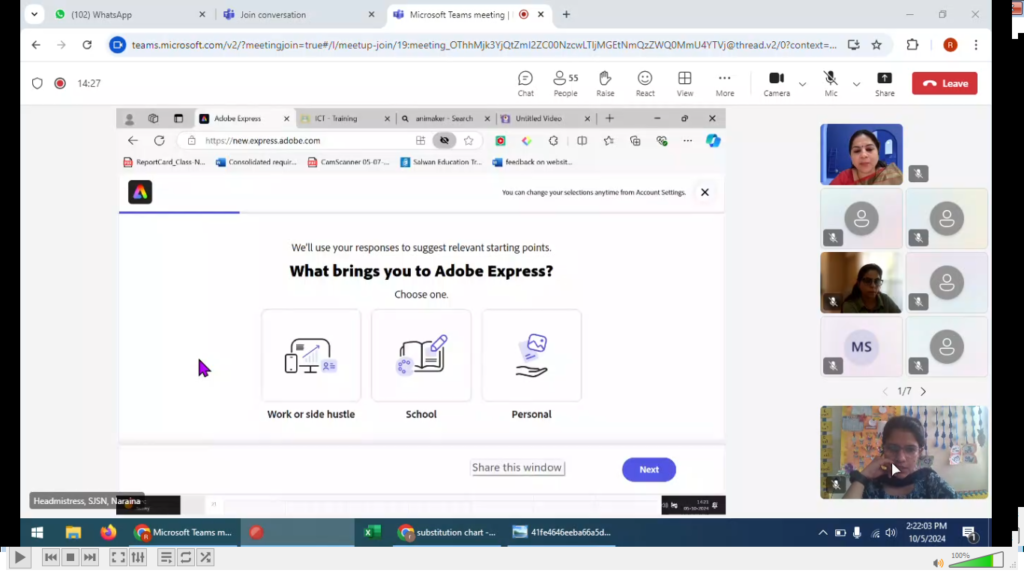
Task: Go to the next participants page arrow
Action: click(923, 391)
